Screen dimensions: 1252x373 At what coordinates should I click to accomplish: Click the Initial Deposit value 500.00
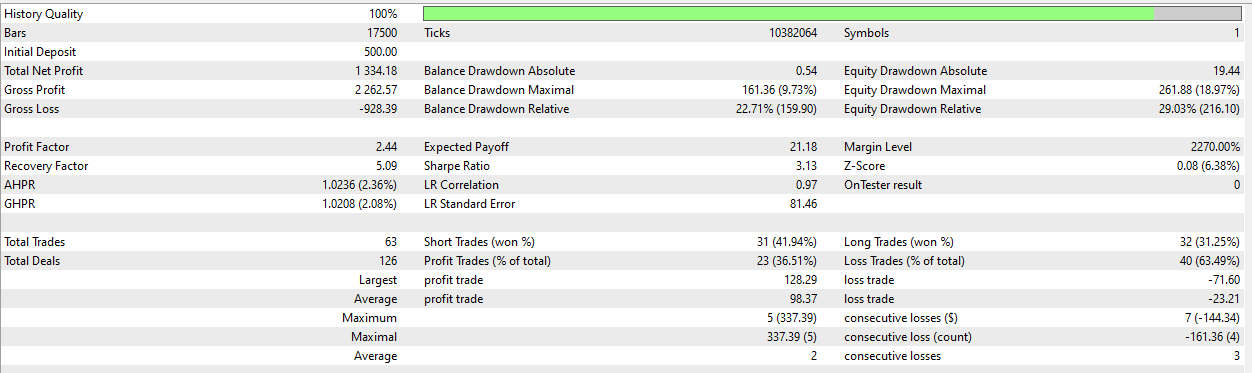click(381, 52)
